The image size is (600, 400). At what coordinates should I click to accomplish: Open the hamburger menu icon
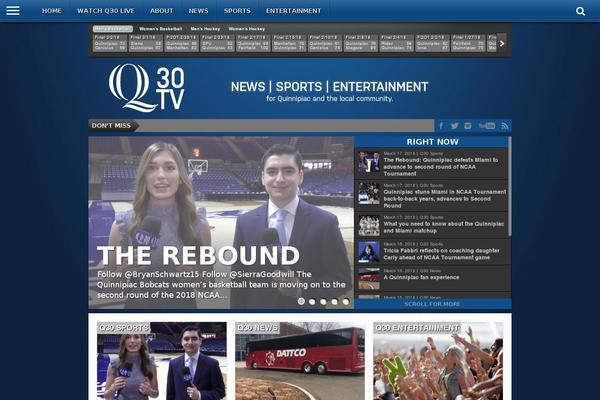(x=13, y=11)
